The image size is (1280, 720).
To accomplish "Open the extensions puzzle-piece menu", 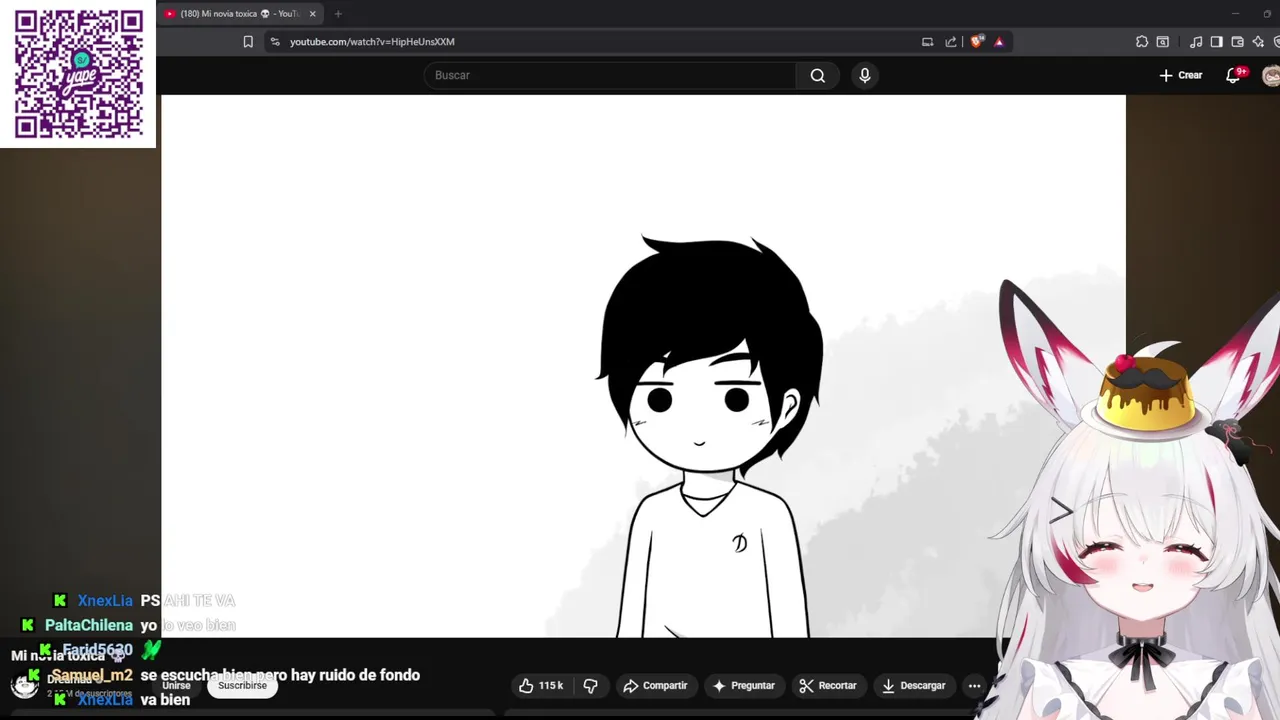I will click(1142, 42).
